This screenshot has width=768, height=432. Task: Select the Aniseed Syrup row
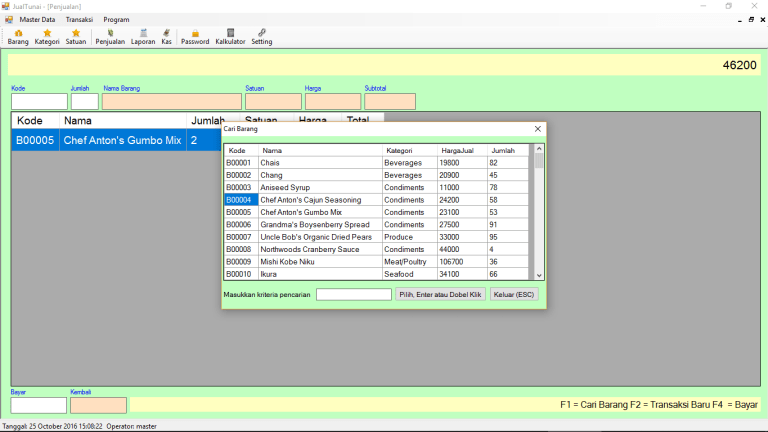285,187
